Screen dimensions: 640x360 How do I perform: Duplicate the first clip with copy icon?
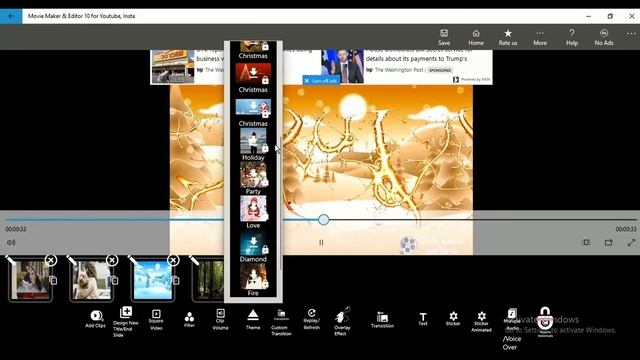(x=53, y=280)
